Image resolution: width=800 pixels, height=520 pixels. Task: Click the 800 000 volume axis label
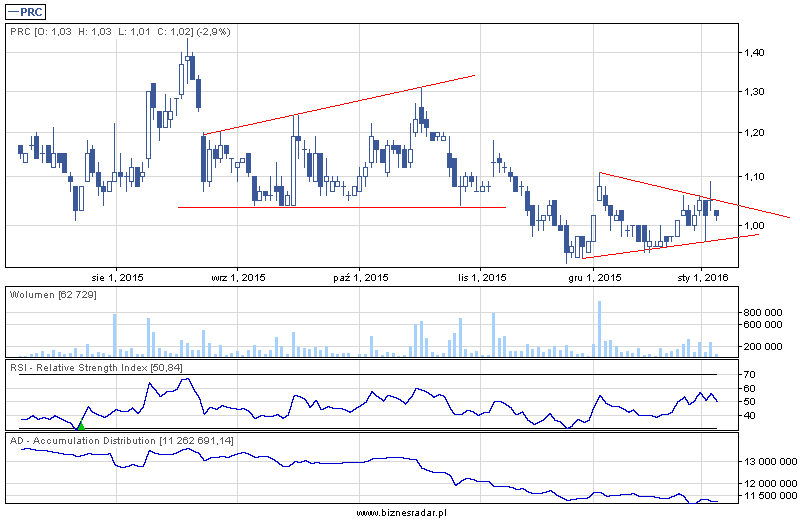(768, 313)
